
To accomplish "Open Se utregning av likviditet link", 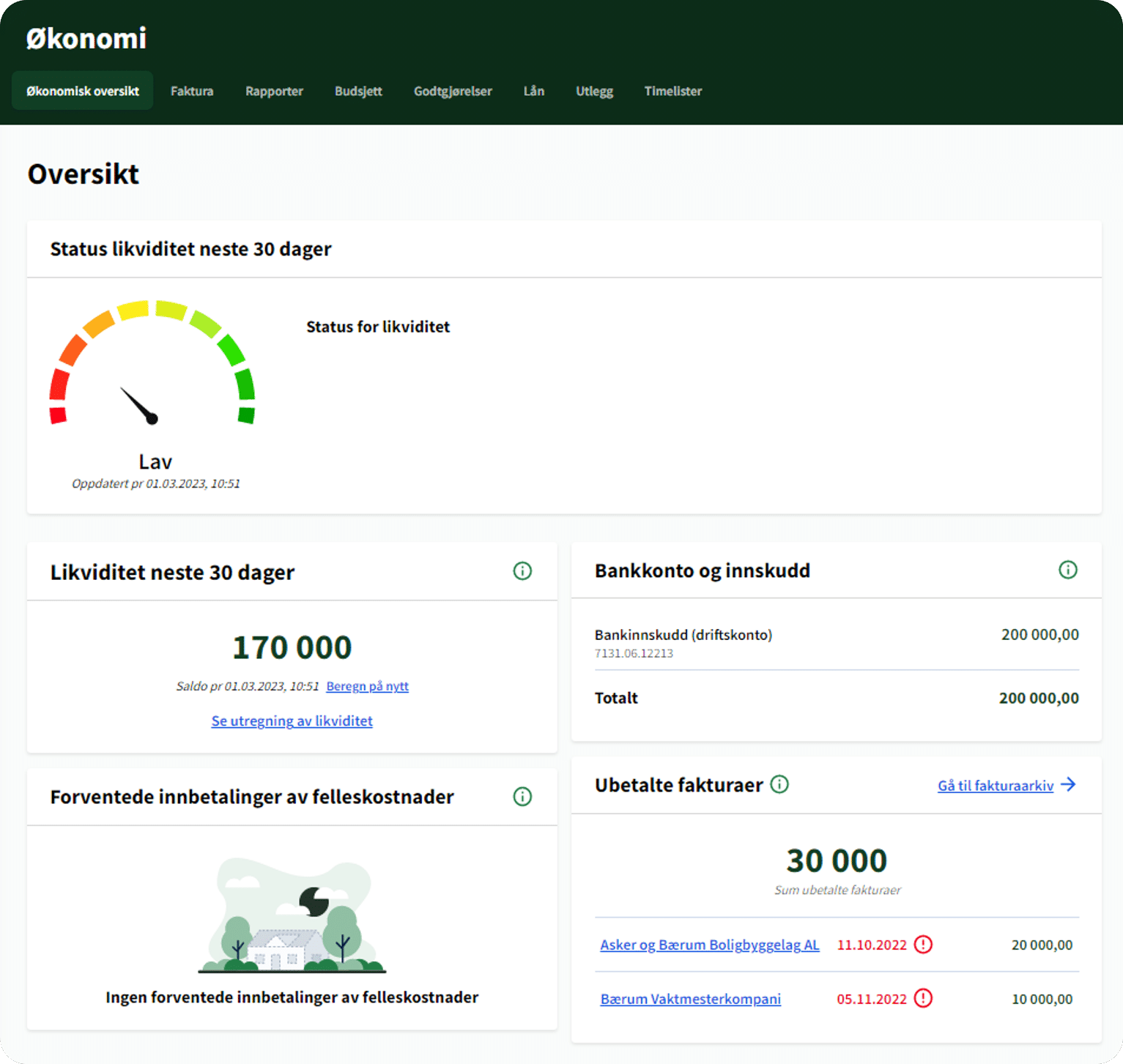I will click(292, 721).
